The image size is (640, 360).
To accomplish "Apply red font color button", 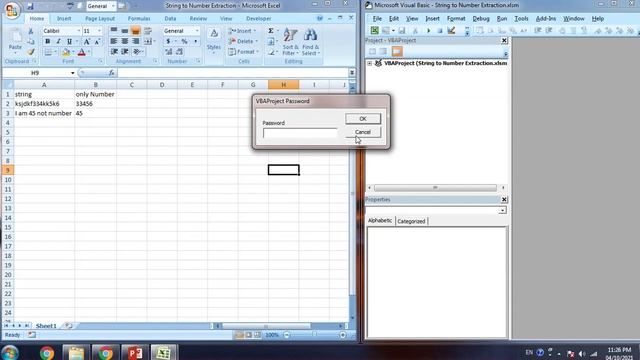I will (x=81, y=52).
